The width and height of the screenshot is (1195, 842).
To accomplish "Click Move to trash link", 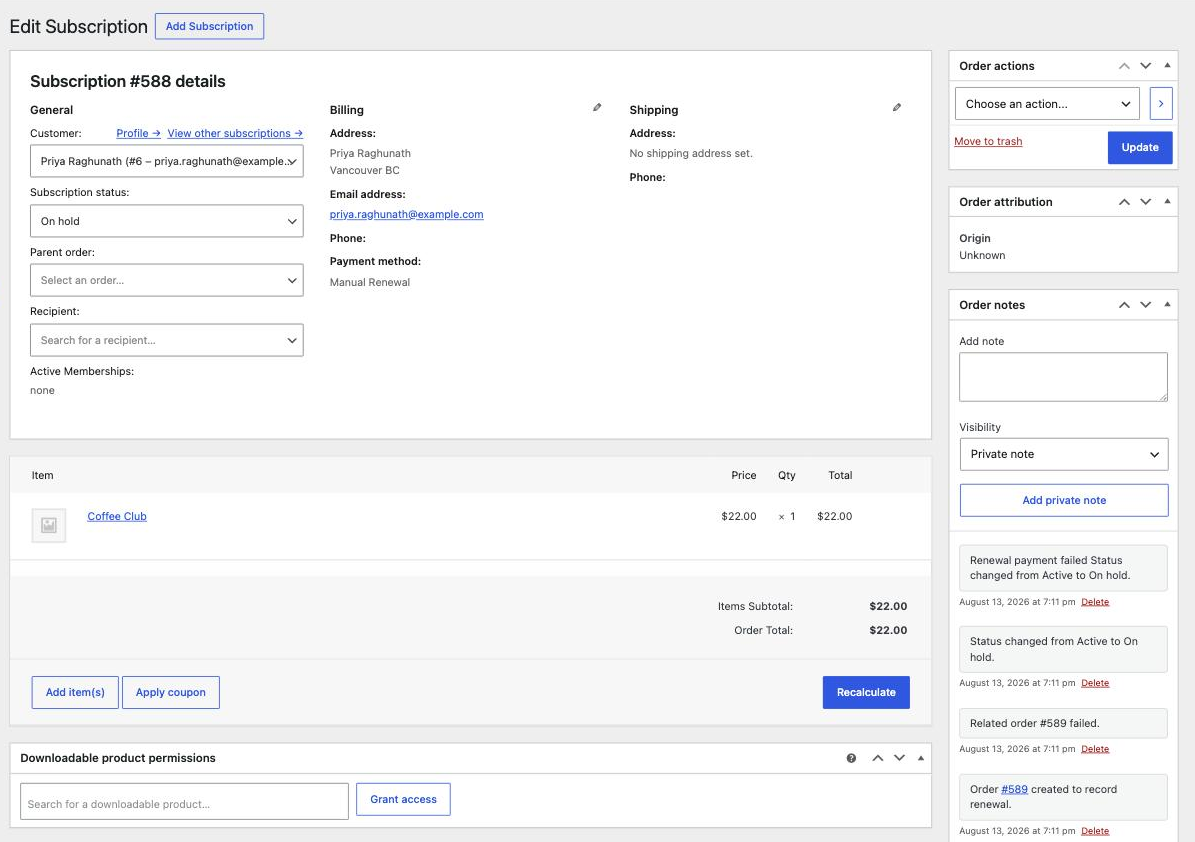I will point(988,141).
